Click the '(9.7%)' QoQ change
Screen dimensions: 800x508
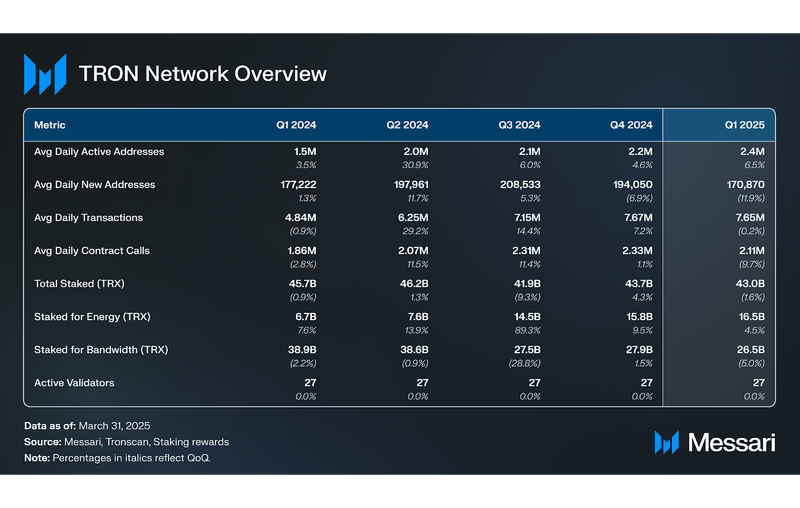(752, 265)
